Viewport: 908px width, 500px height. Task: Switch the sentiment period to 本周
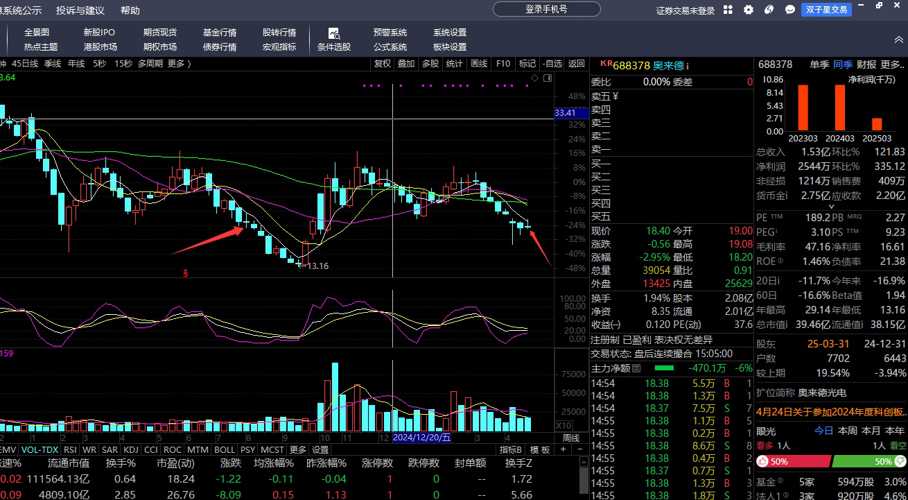847,430
